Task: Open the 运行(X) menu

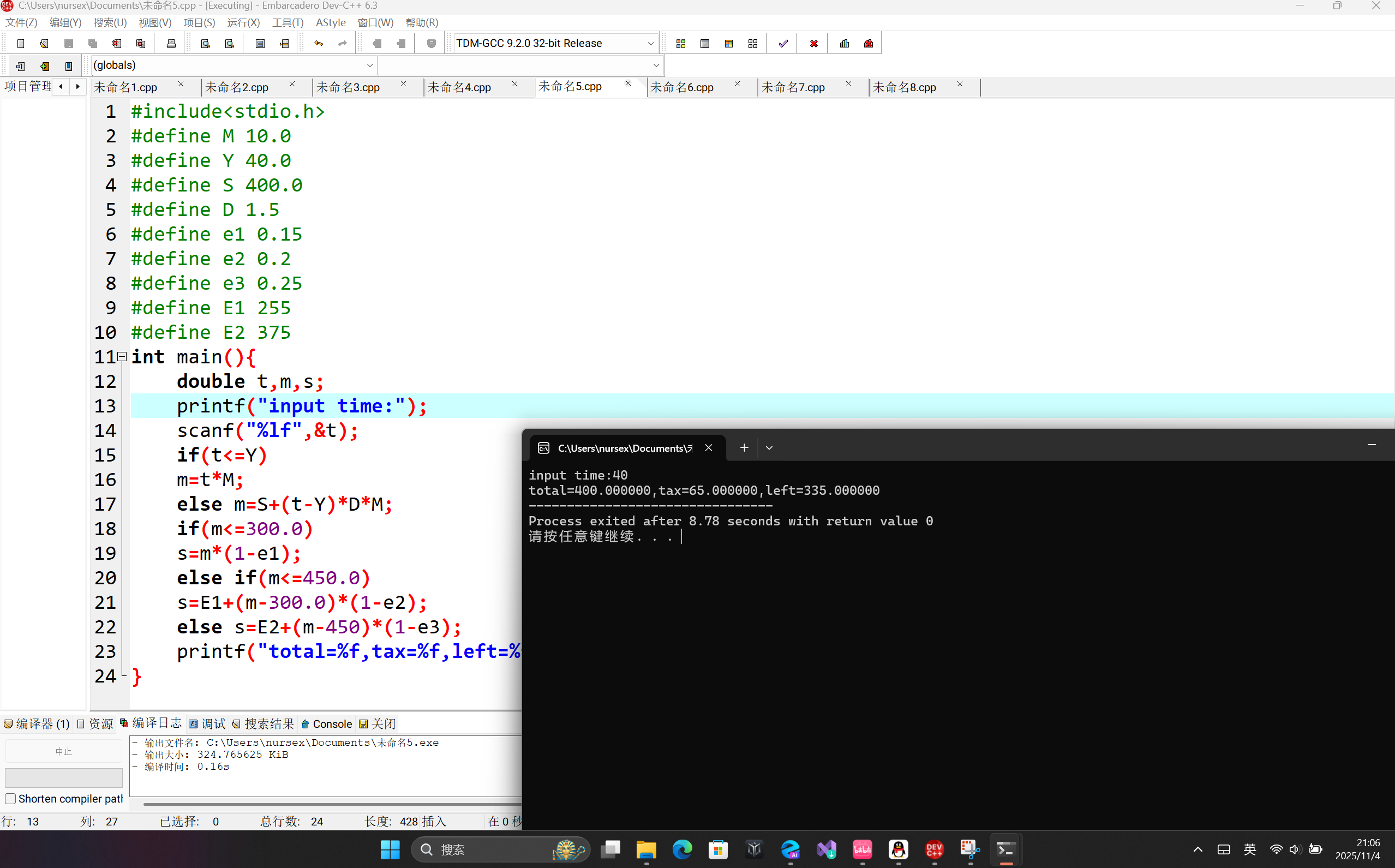Action: 243,22
